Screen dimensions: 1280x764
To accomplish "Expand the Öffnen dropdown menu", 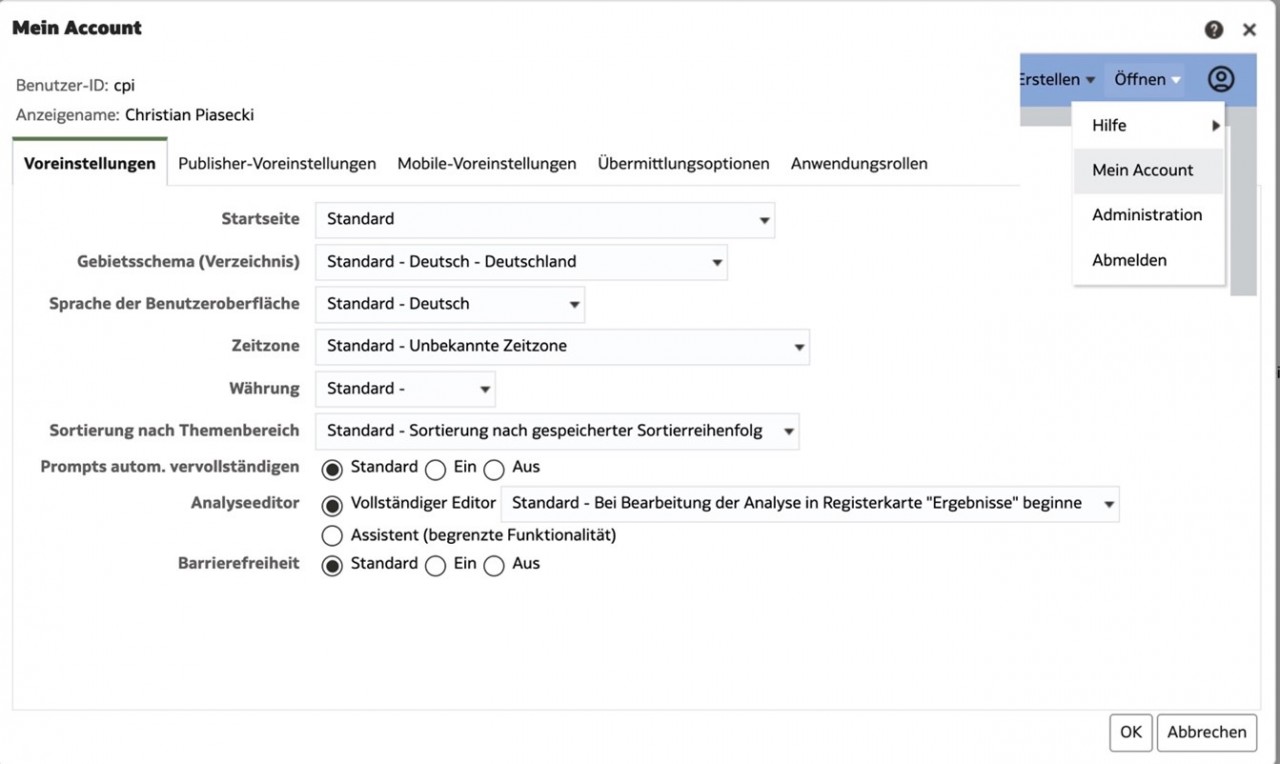I will pos(1147,79).
